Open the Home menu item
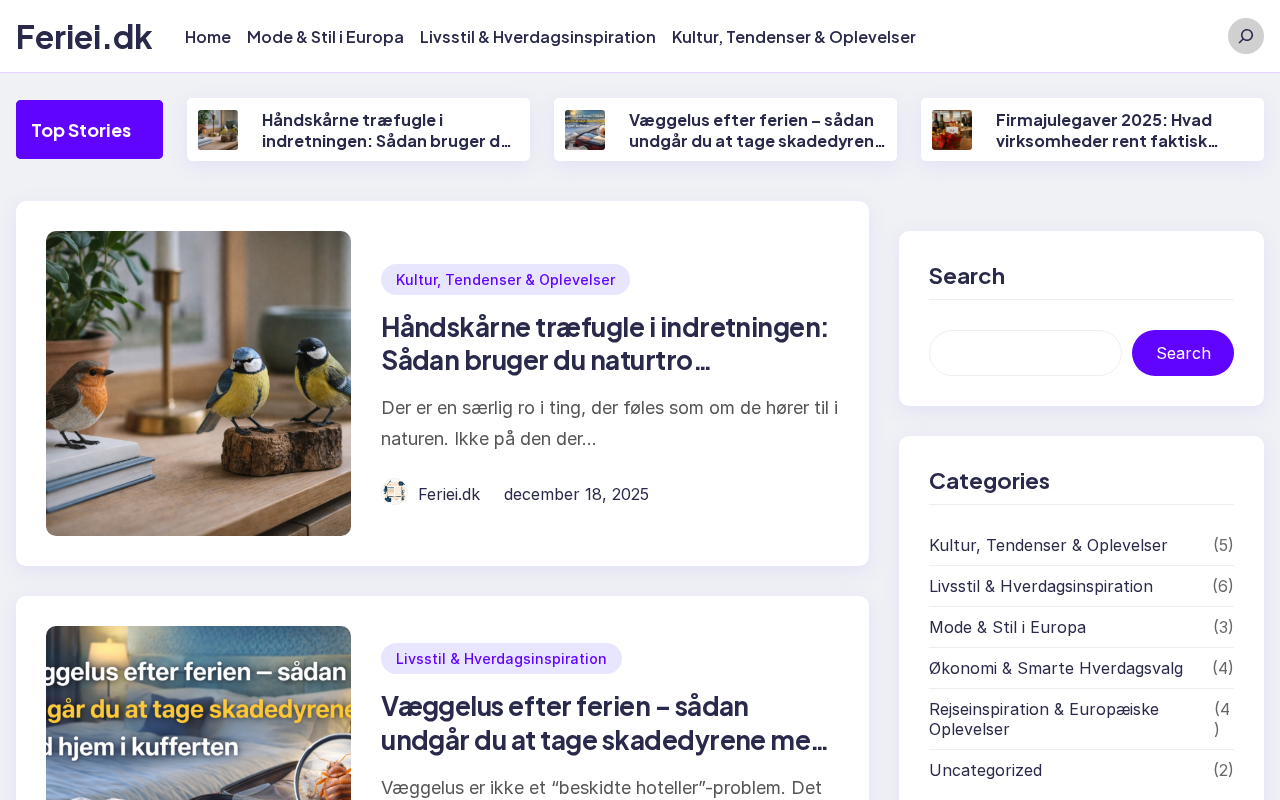Screen dimensions: 1280x800 coord(208,37)
